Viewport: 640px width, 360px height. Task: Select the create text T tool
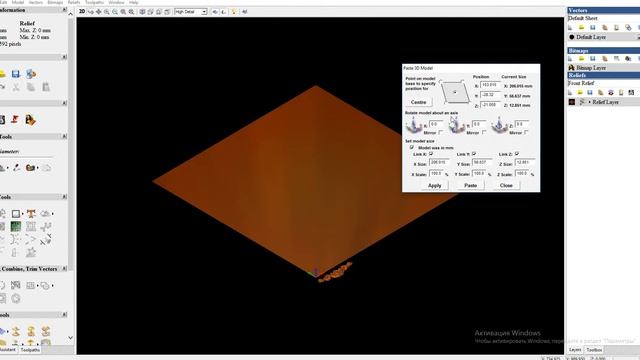click(x=31, y=213)
